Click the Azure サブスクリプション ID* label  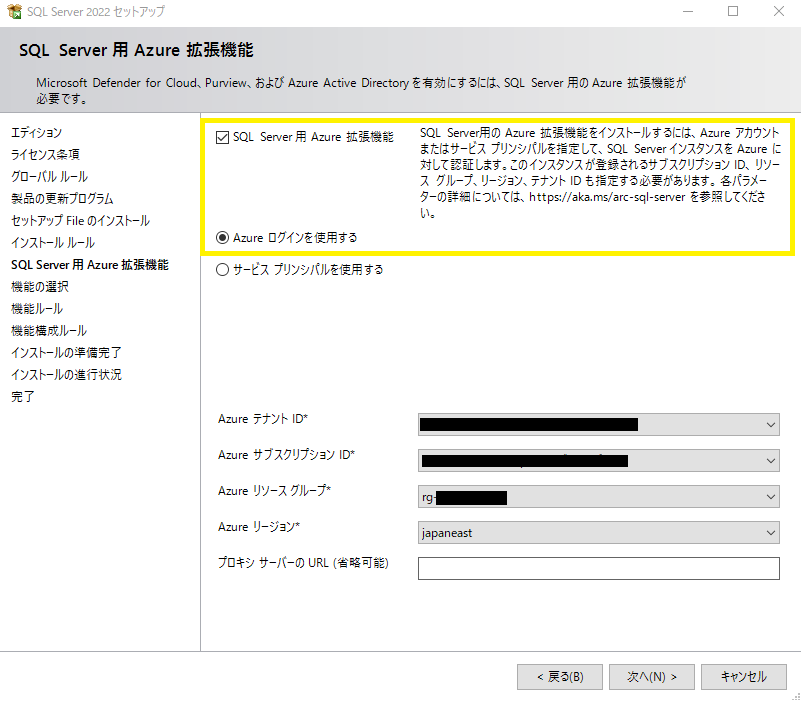click(x=286, y=455)
